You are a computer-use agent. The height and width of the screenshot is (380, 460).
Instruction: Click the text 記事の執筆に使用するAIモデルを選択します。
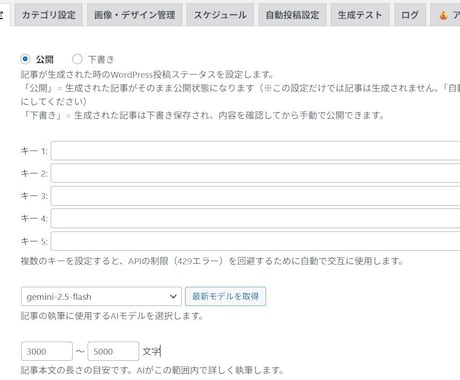[112, 316]
